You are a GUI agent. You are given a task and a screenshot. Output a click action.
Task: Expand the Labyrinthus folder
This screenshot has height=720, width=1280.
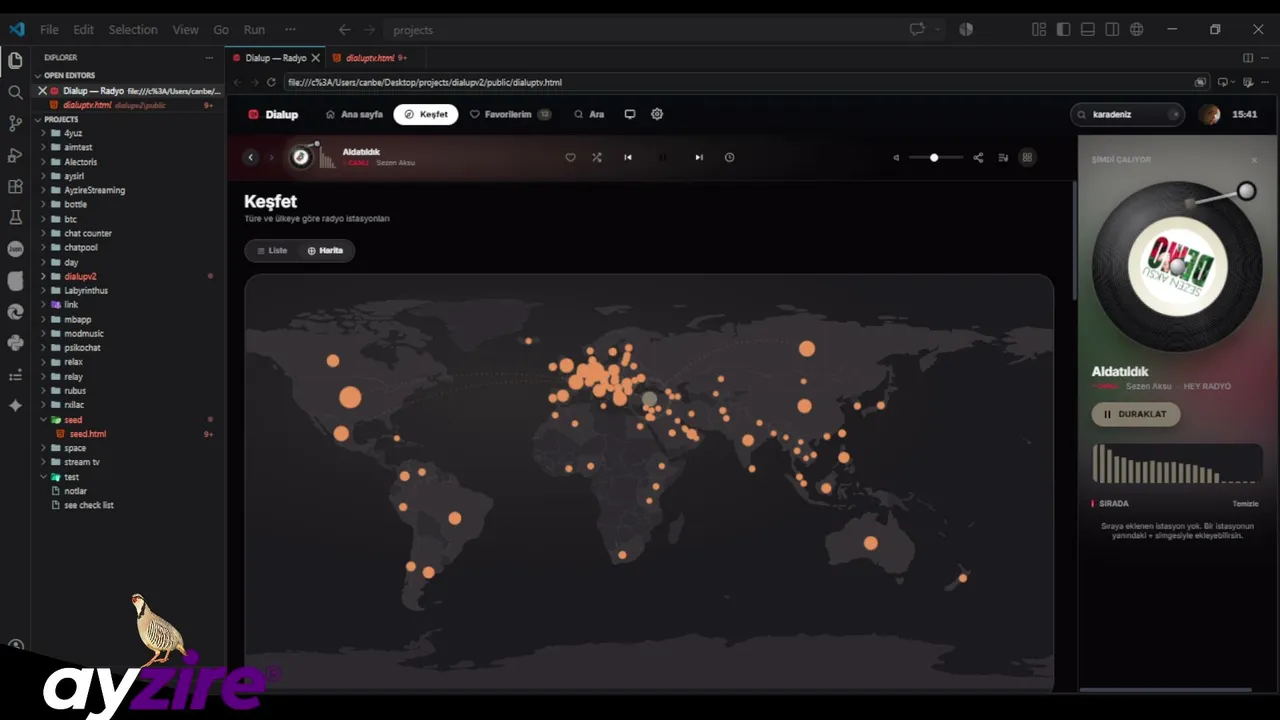(128, 290)
